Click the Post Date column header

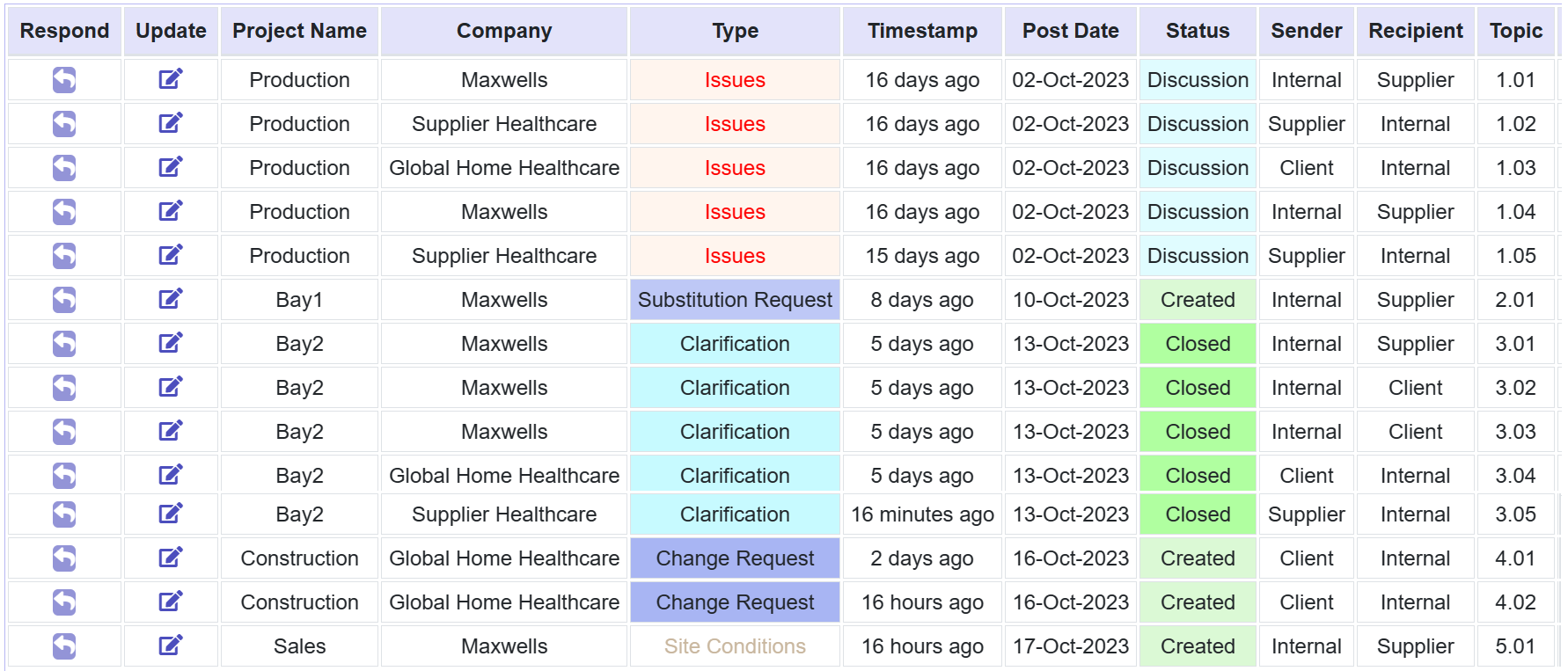1070,31
